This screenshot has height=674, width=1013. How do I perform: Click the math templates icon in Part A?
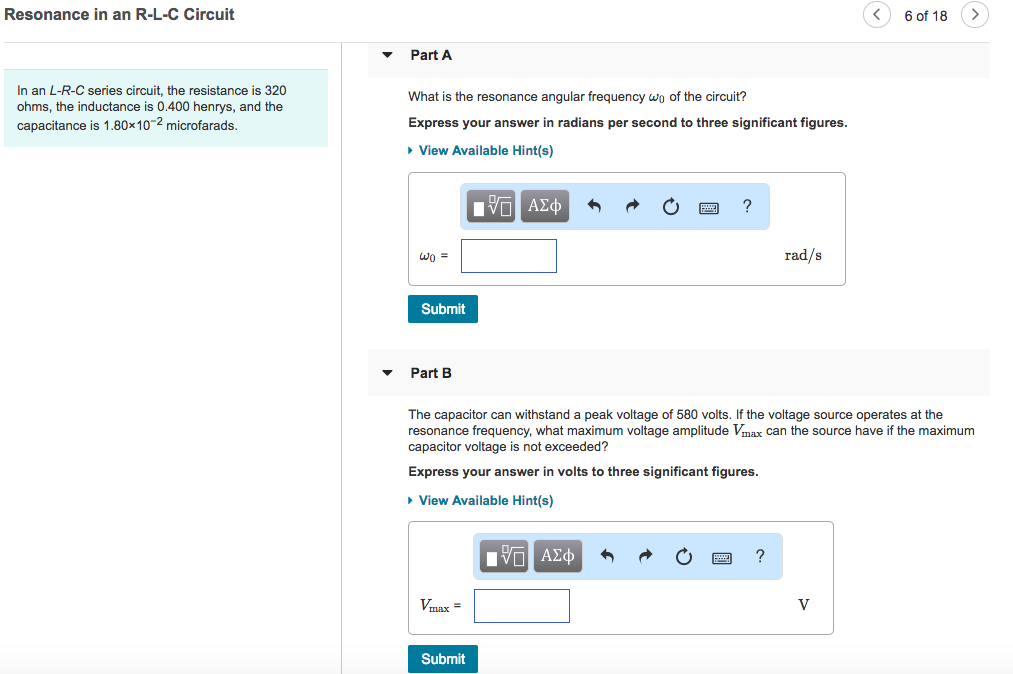pos(492,207)
